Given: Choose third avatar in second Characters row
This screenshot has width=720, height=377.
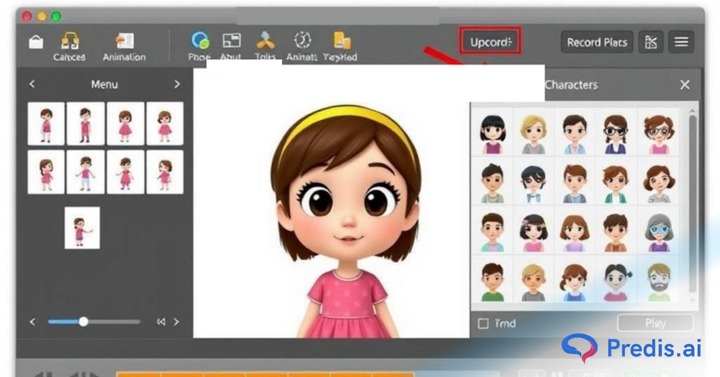Looking at the screenshot, I should point(574,183).
